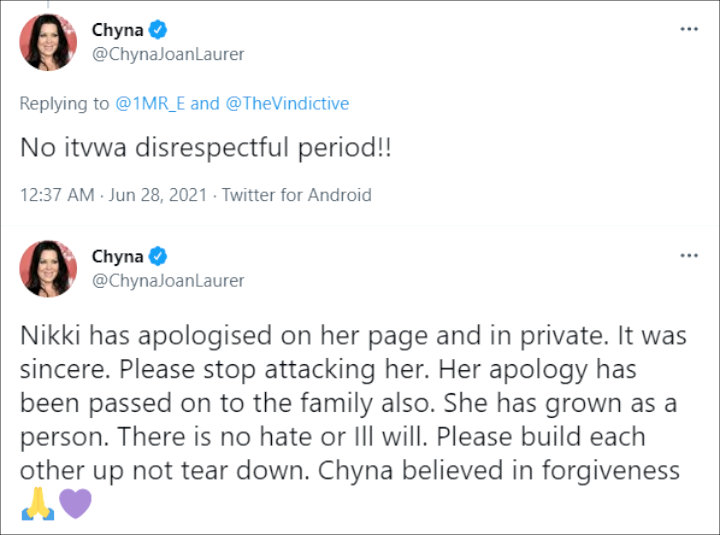The width and height of the screenshot is (720, 535).
Task: Open Chyna's profile picture in second tweet
Action: pyautogui.click(x=48, y=269)
